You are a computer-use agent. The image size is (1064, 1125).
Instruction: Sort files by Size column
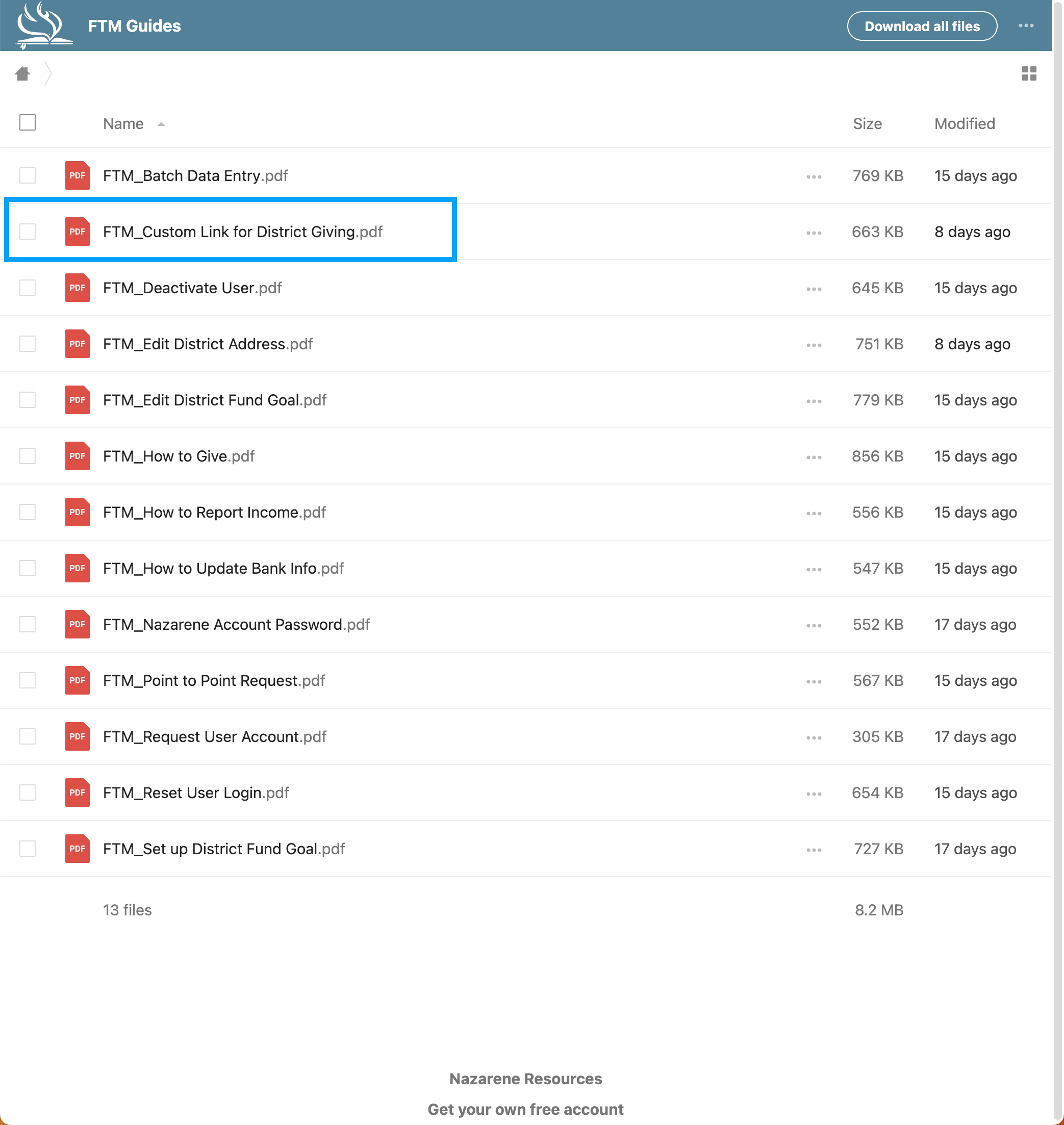[x=867, y=123]
